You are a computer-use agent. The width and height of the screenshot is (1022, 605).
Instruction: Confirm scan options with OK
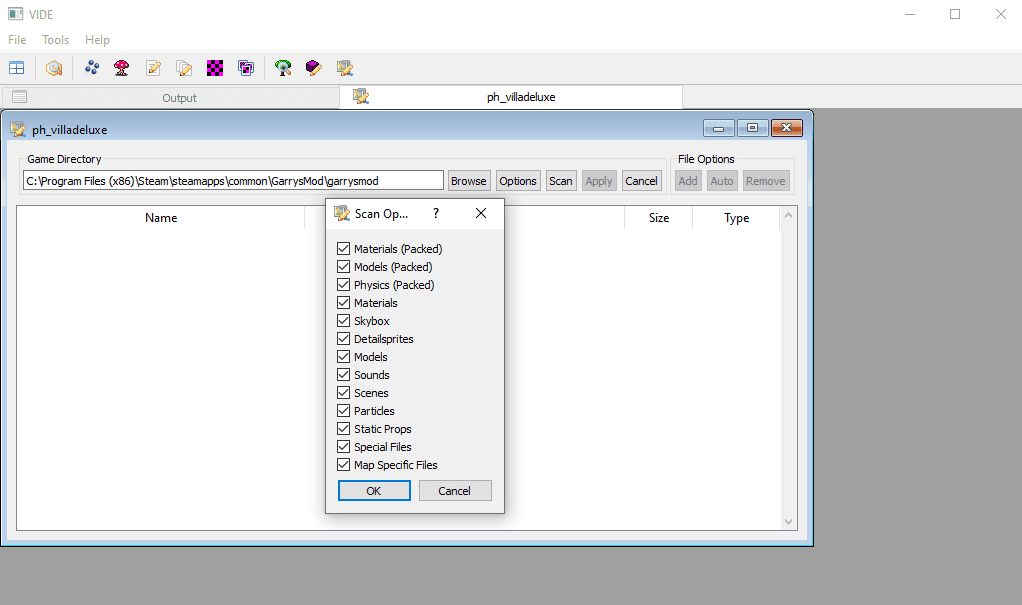point(374,491)
